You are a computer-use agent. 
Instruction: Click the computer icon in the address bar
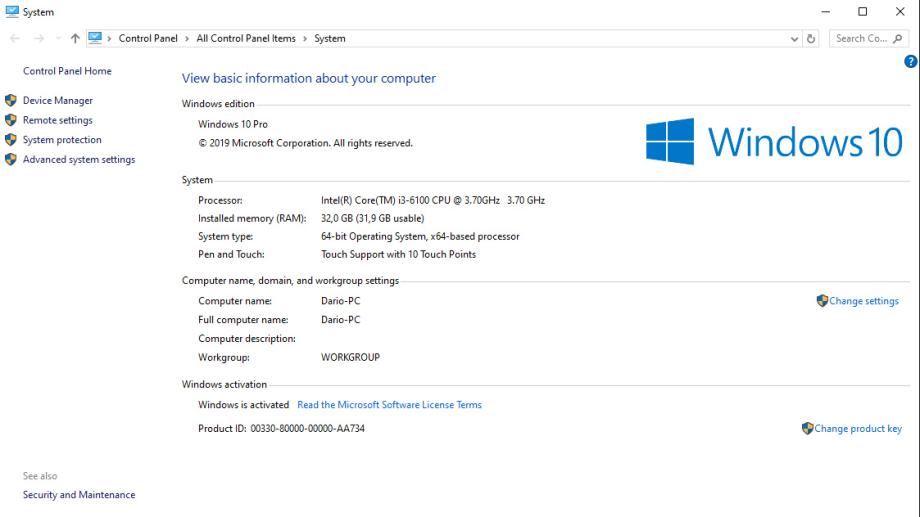point(94,39)
